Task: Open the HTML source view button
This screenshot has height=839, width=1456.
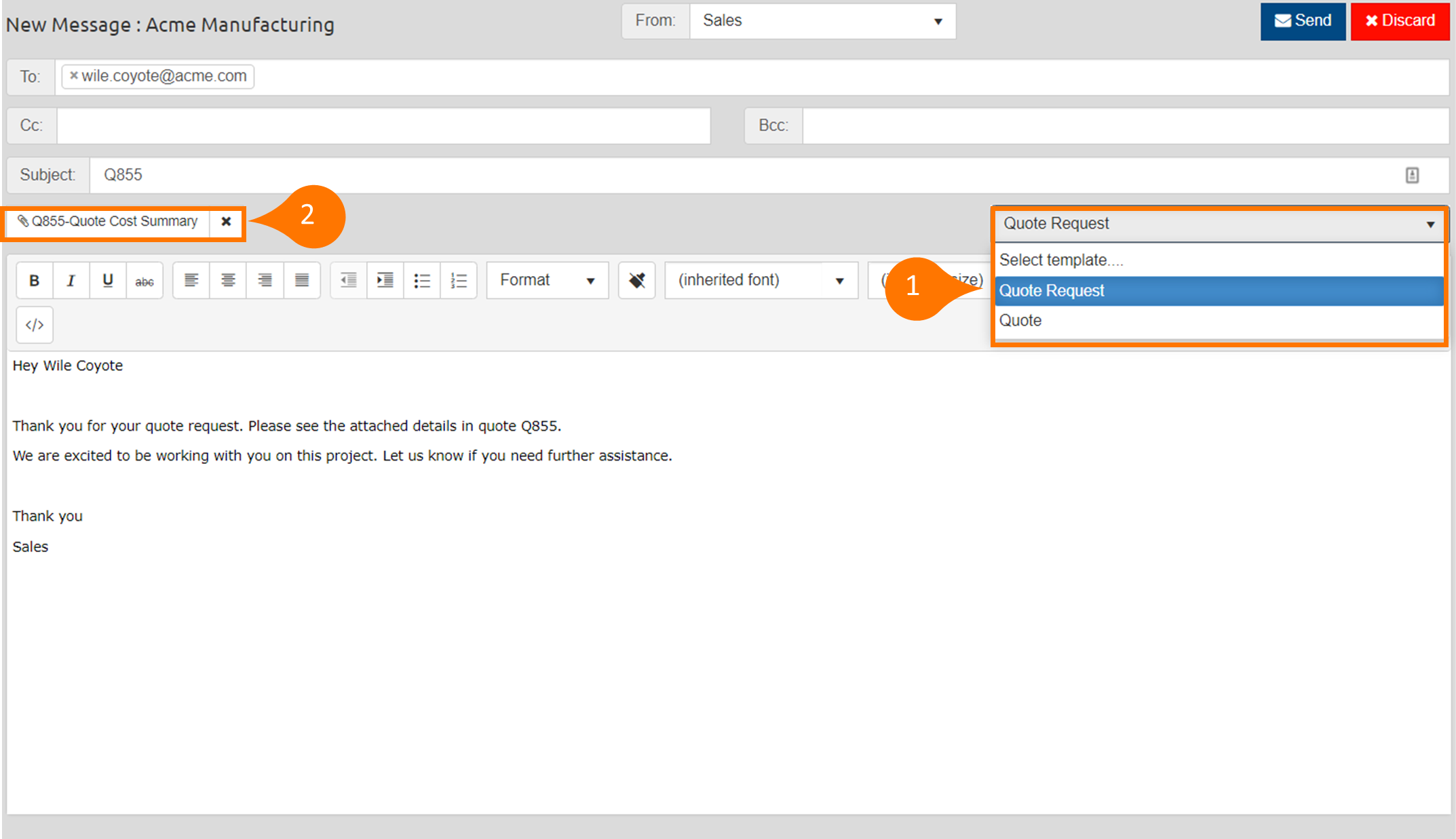Action: (x=35, y=325)
